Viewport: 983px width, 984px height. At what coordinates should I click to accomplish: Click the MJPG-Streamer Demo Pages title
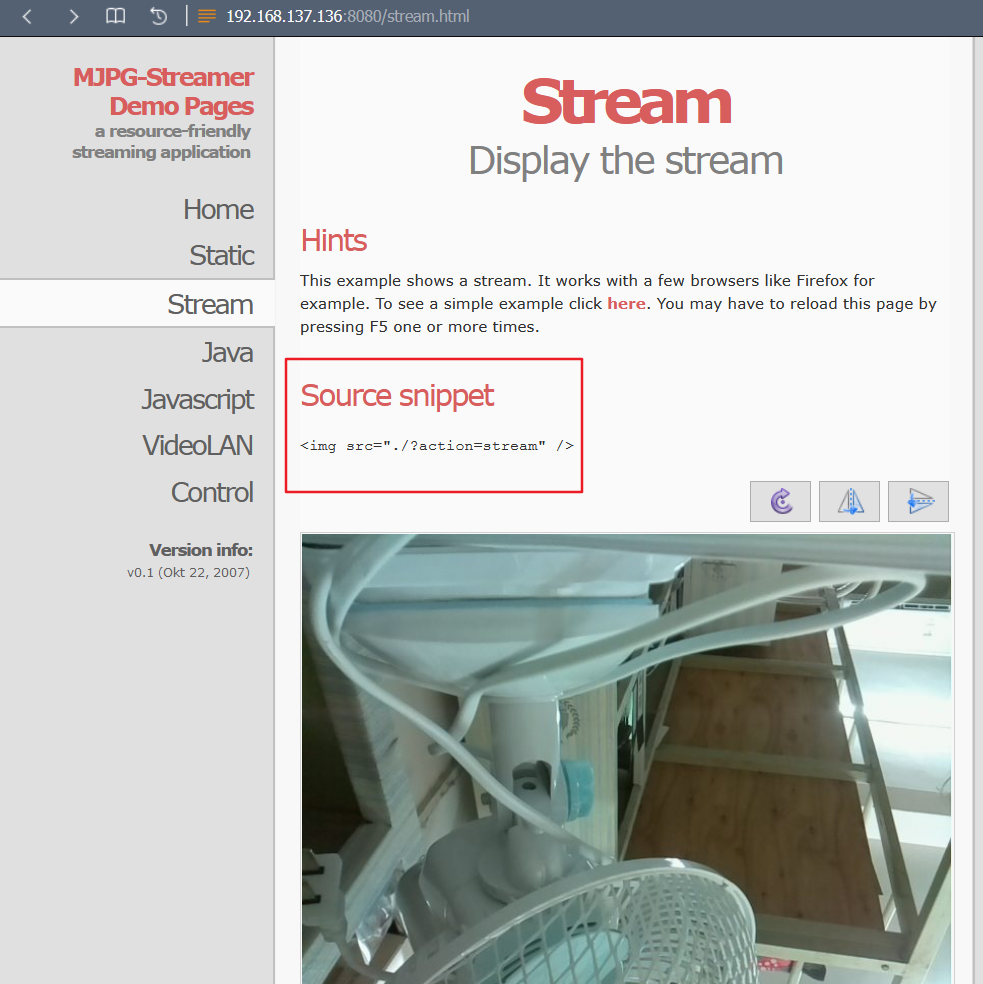[163, 92]
